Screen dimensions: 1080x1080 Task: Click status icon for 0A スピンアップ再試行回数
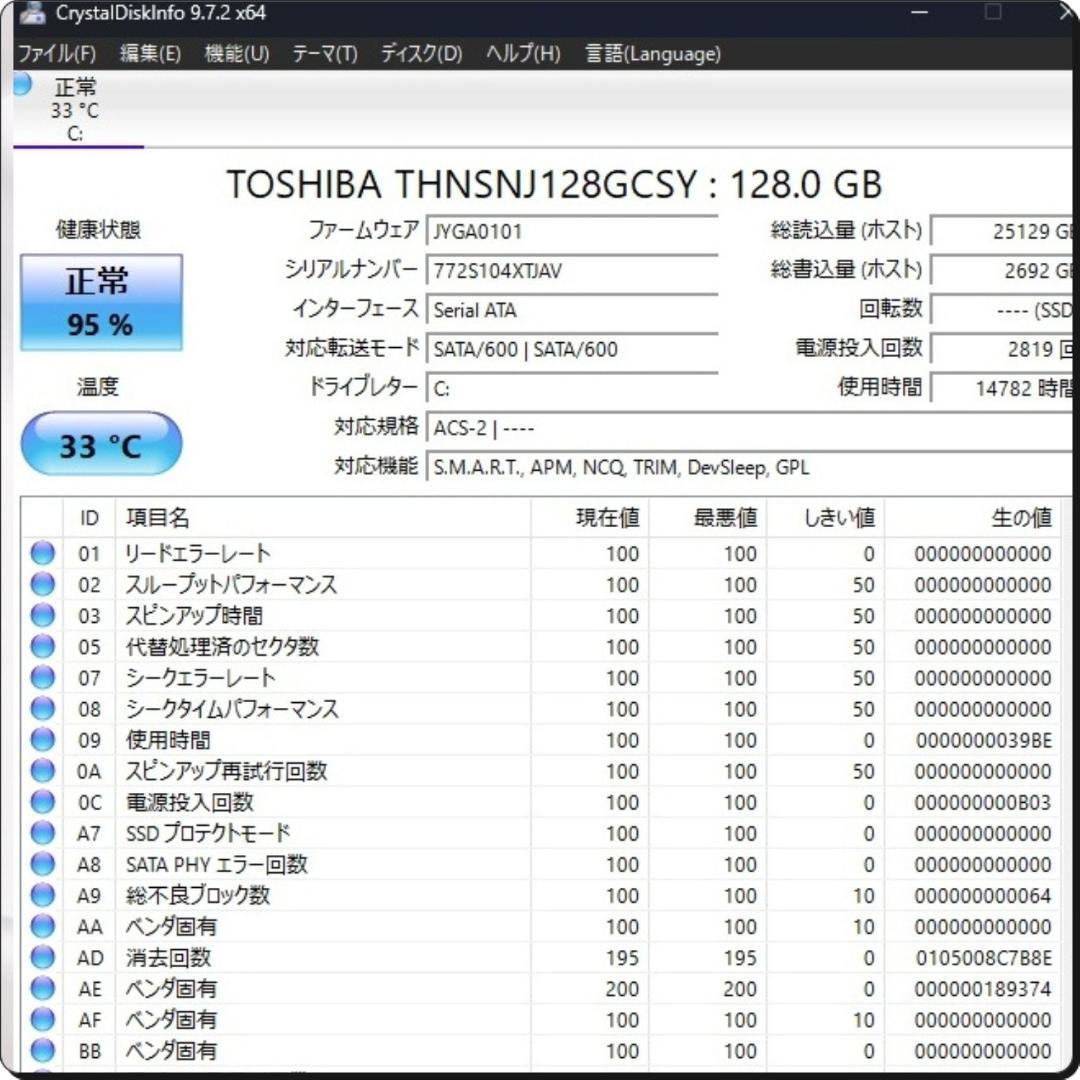coord(43,771)
